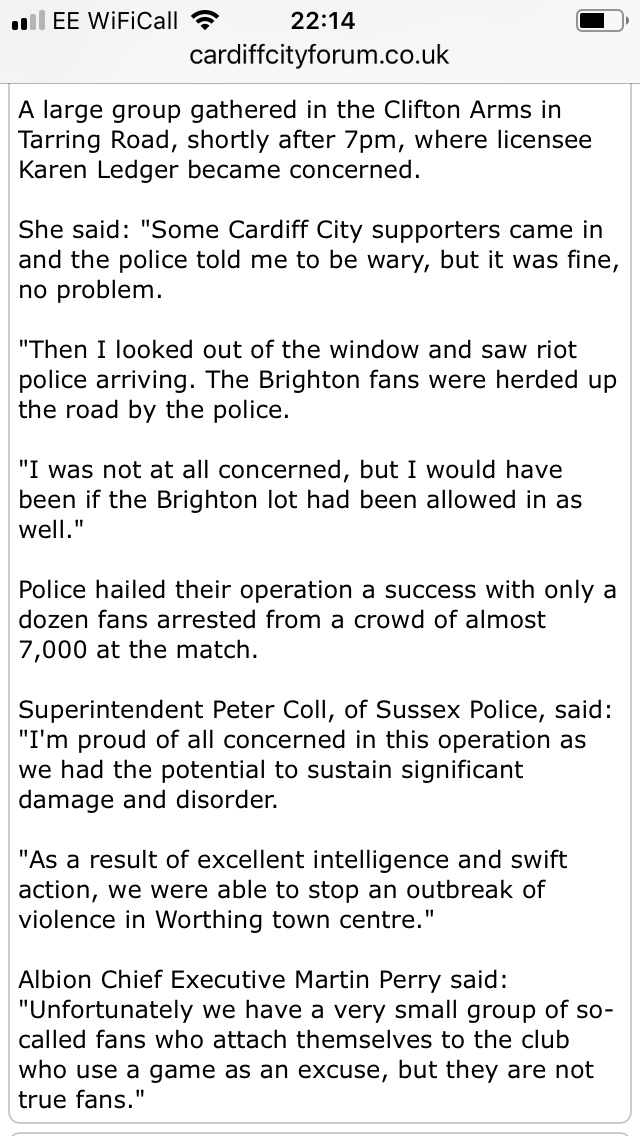Tap the battery level icon
Image resolution: width=640 pixels, height=1136 pixels.
602,20
